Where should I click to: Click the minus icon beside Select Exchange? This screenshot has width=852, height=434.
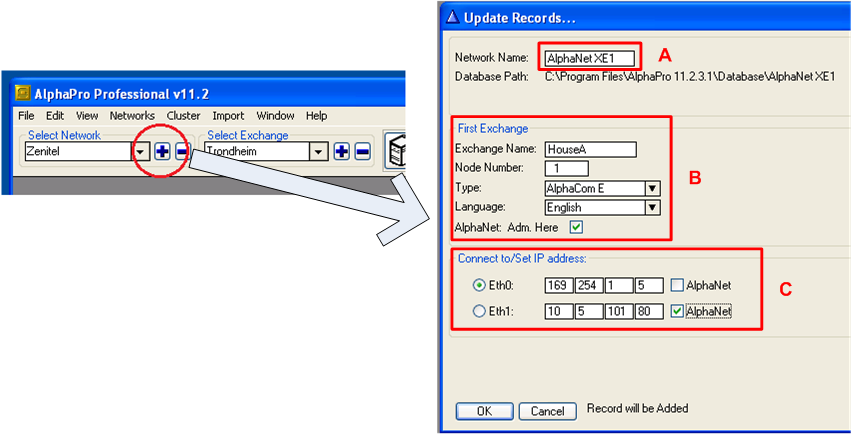(x=363, y=152)
